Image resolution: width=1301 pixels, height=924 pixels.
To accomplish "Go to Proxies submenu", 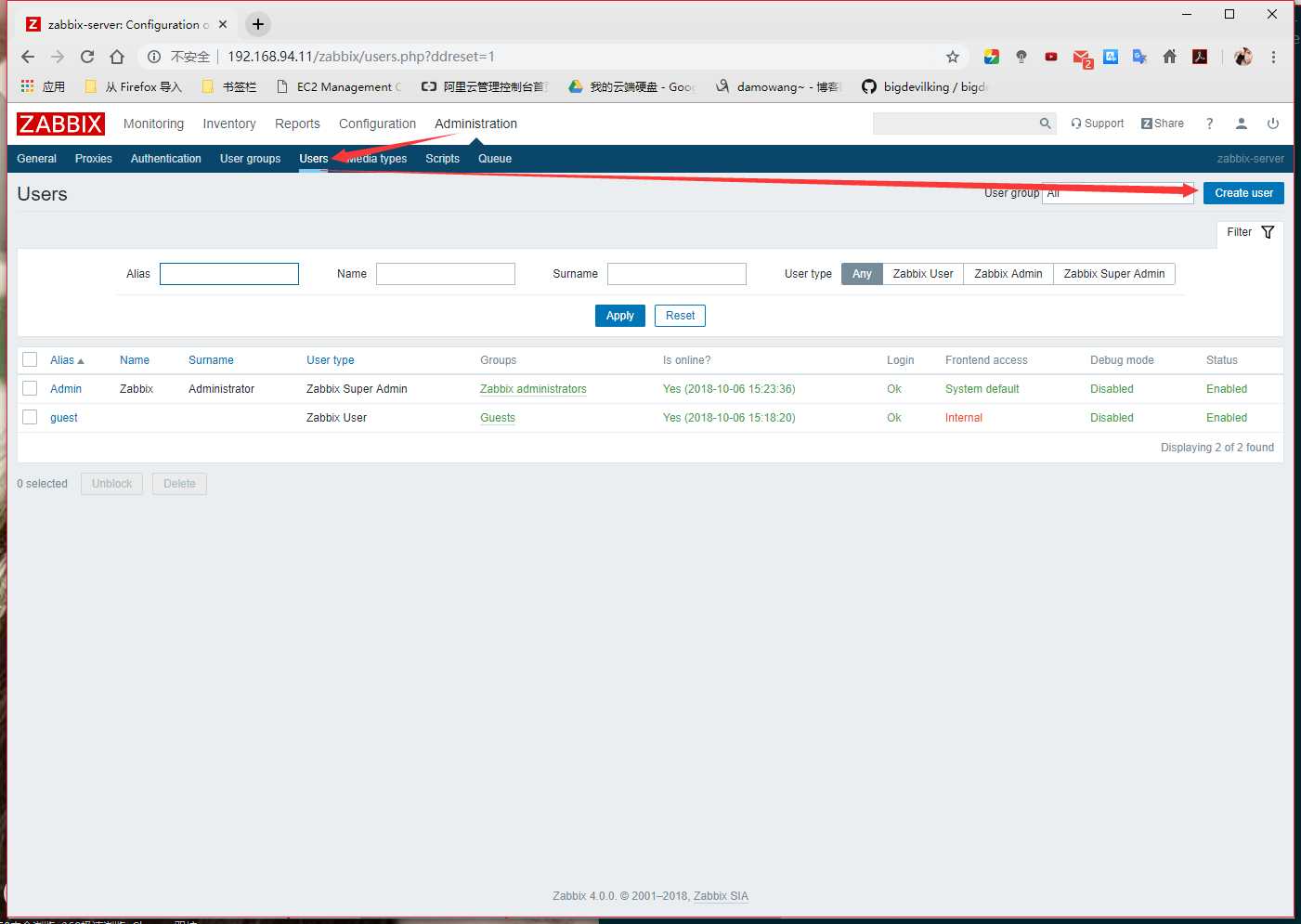I will [94, 159].
